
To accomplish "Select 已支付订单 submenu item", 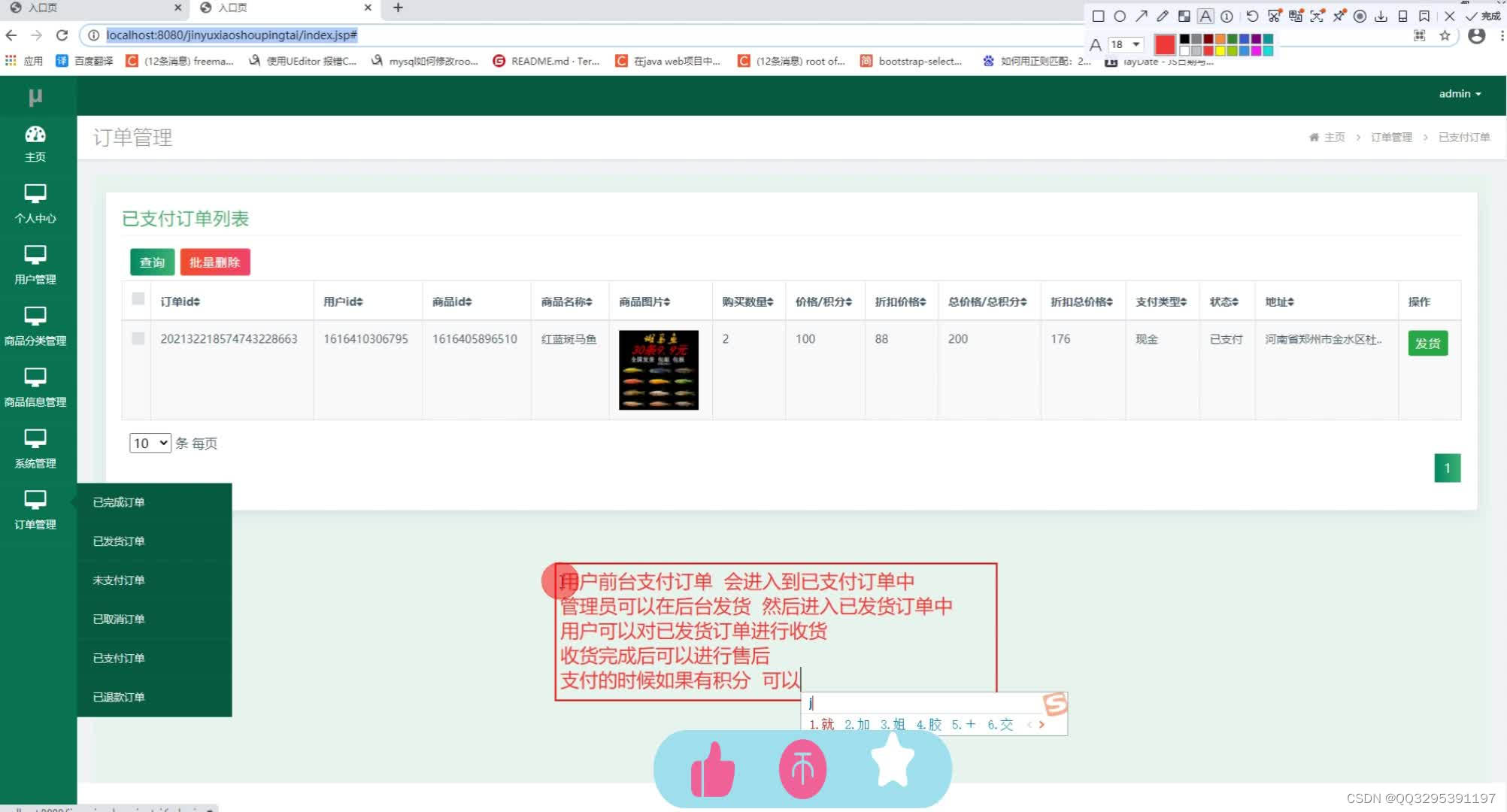I will [x=154, y=659].
